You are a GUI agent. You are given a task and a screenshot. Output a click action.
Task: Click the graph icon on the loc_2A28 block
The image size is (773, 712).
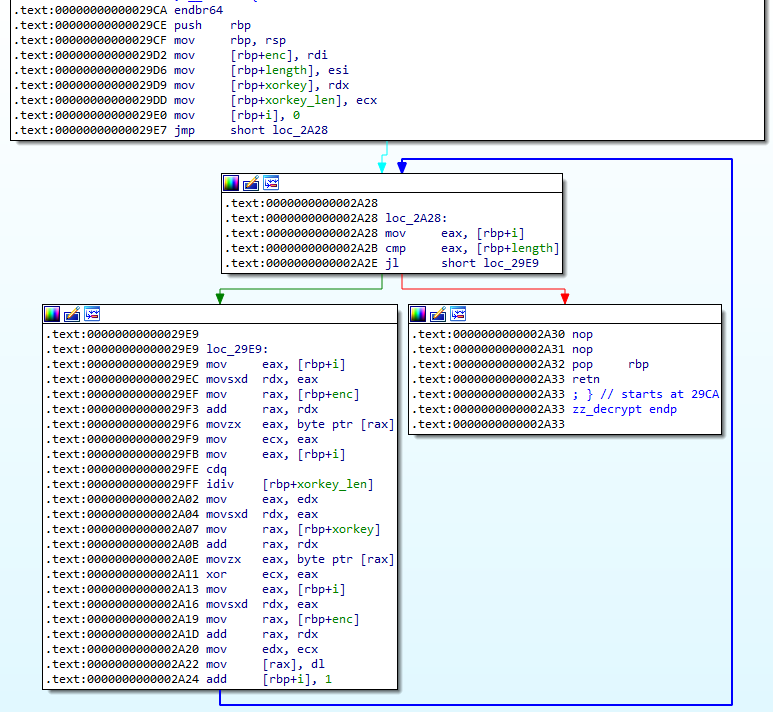point(270,183)
